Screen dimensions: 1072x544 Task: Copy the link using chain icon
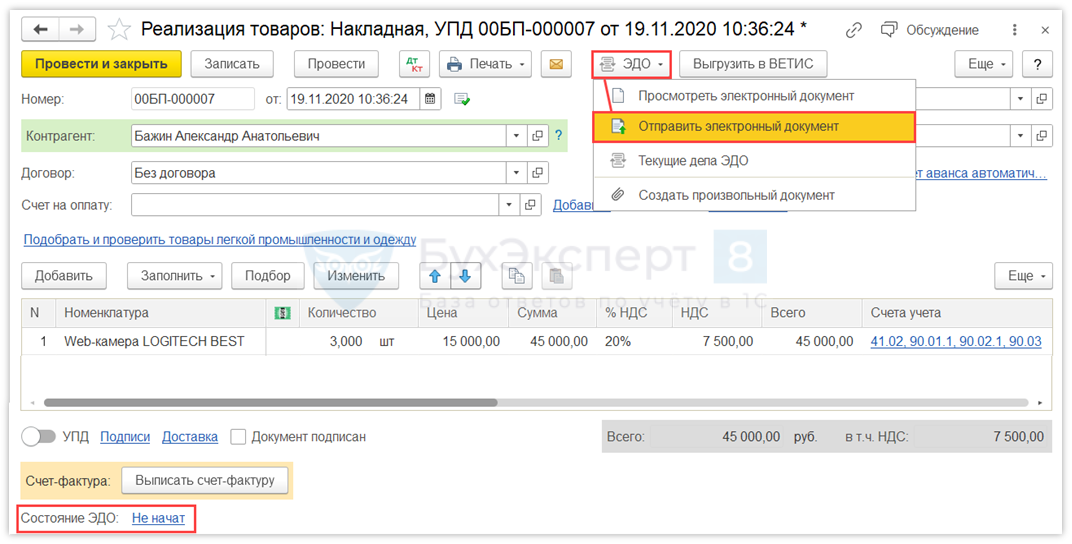click(x=853, y=30)
